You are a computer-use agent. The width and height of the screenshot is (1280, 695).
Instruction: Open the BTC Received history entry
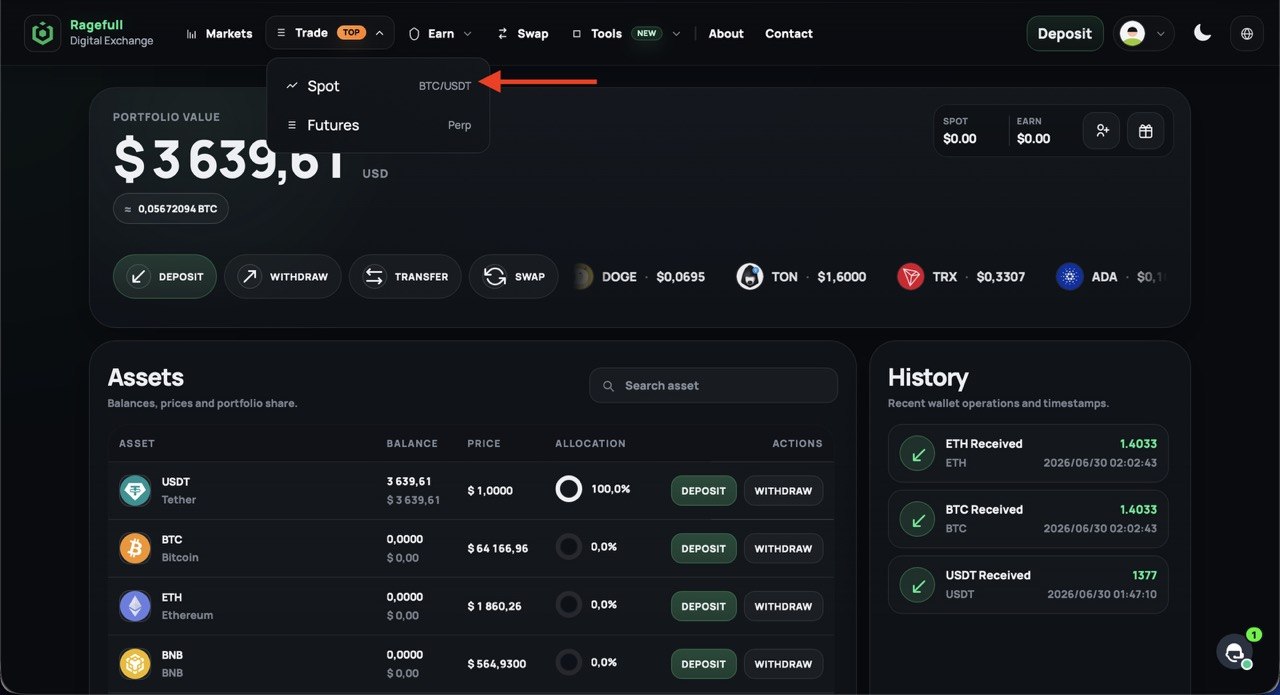1028,519
